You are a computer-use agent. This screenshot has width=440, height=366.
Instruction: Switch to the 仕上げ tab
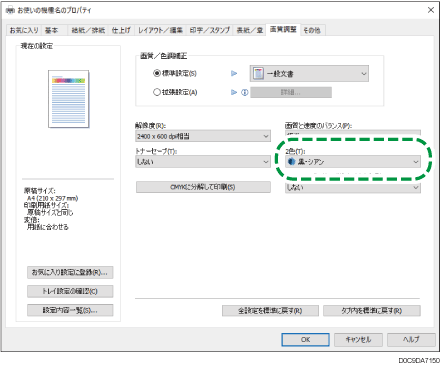(x=121, y=30)
